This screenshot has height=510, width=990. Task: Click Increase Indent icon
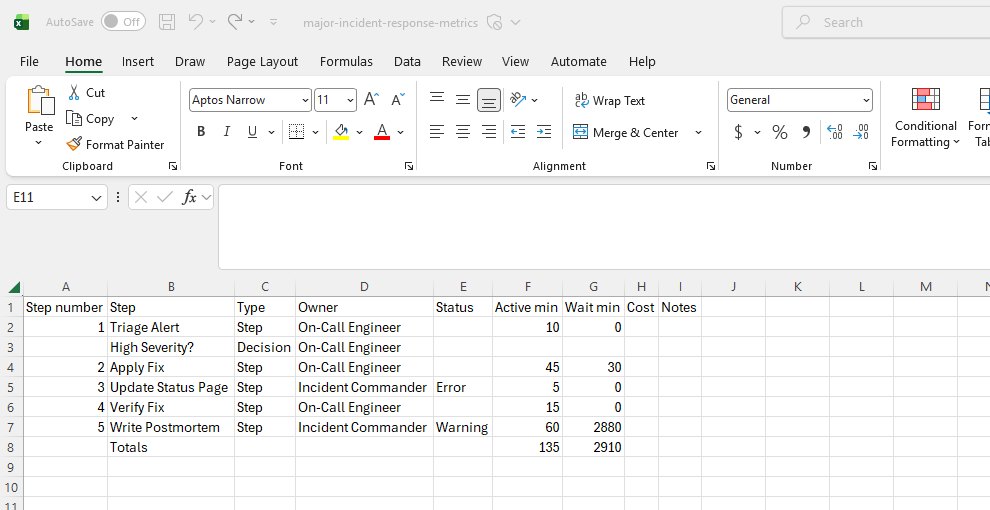click(544, 132)
